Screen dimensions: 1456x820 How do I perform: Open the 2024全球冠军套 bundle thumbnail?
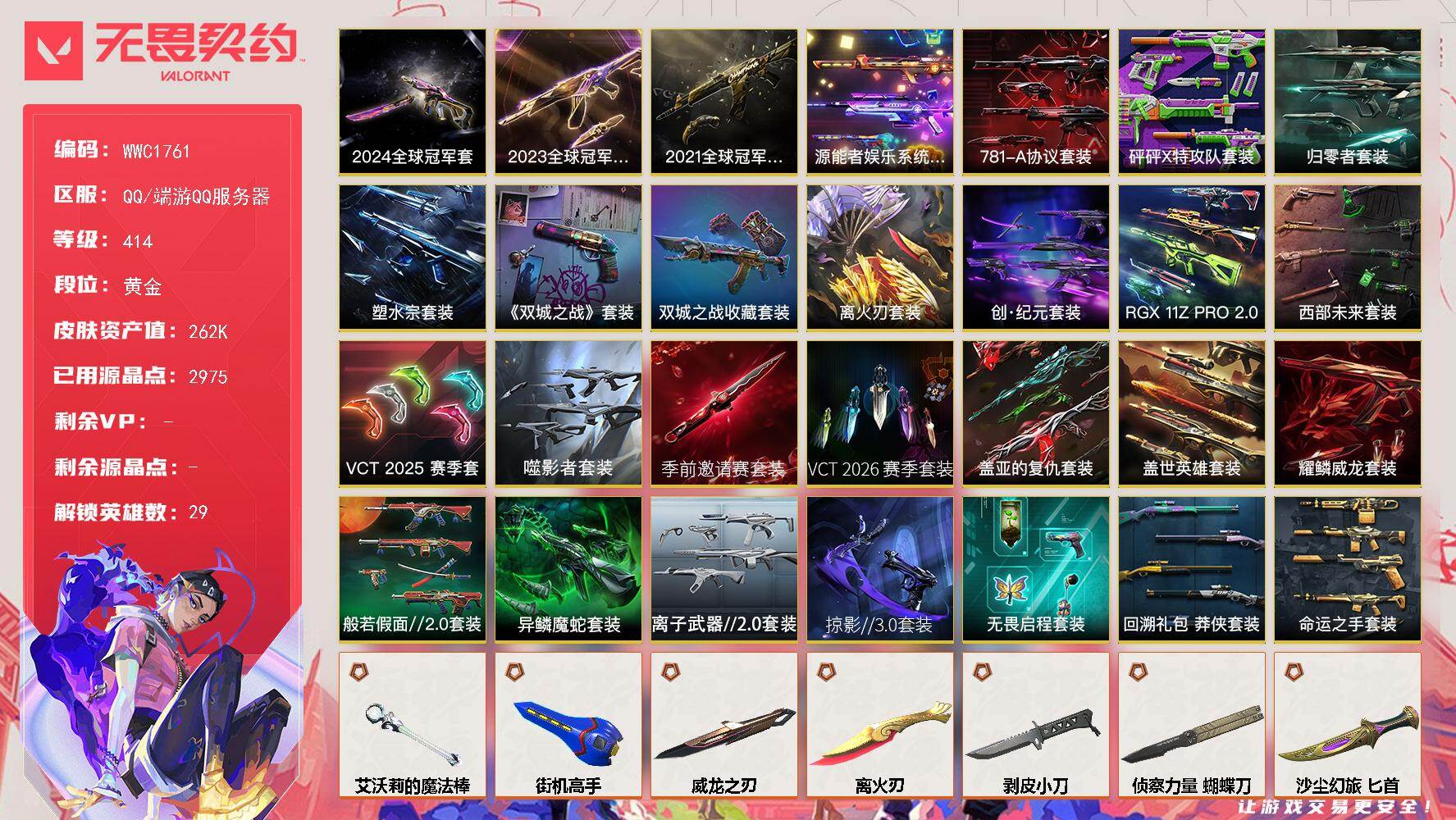click(x=413, y=102)
